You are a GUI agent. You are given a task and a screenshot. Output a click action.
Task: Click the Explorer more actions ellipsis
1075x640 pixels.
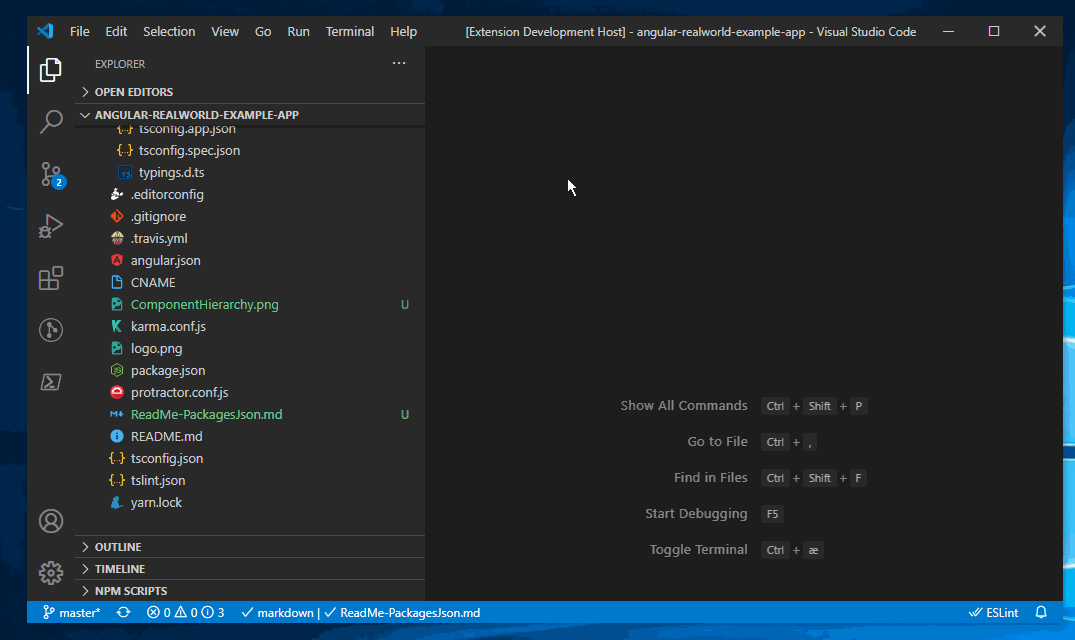(399, 63)
